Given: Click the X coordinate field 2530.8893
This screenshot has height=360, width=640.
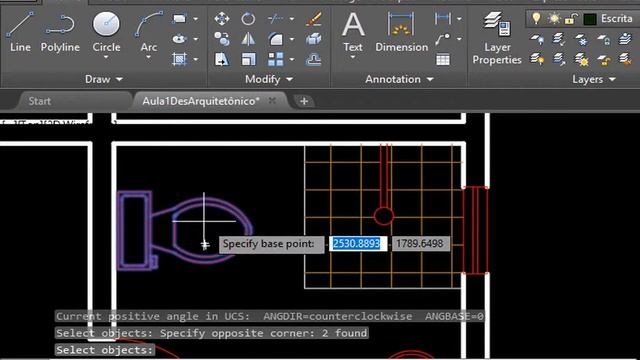Looking at the screenshot, I should pyautogui.click(x=357, y=244).
